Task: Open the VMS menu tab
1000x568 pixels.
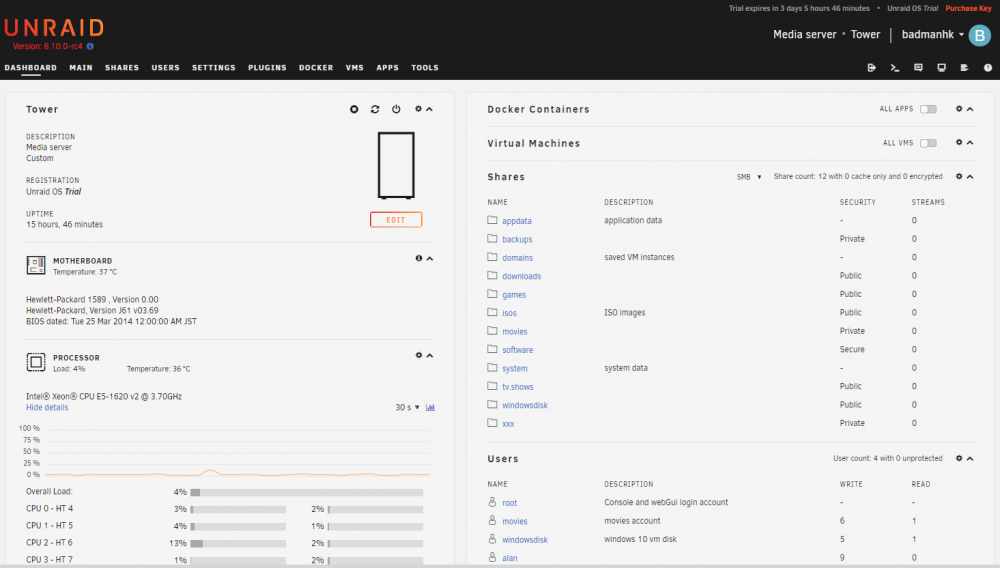Action: point(355,68)
